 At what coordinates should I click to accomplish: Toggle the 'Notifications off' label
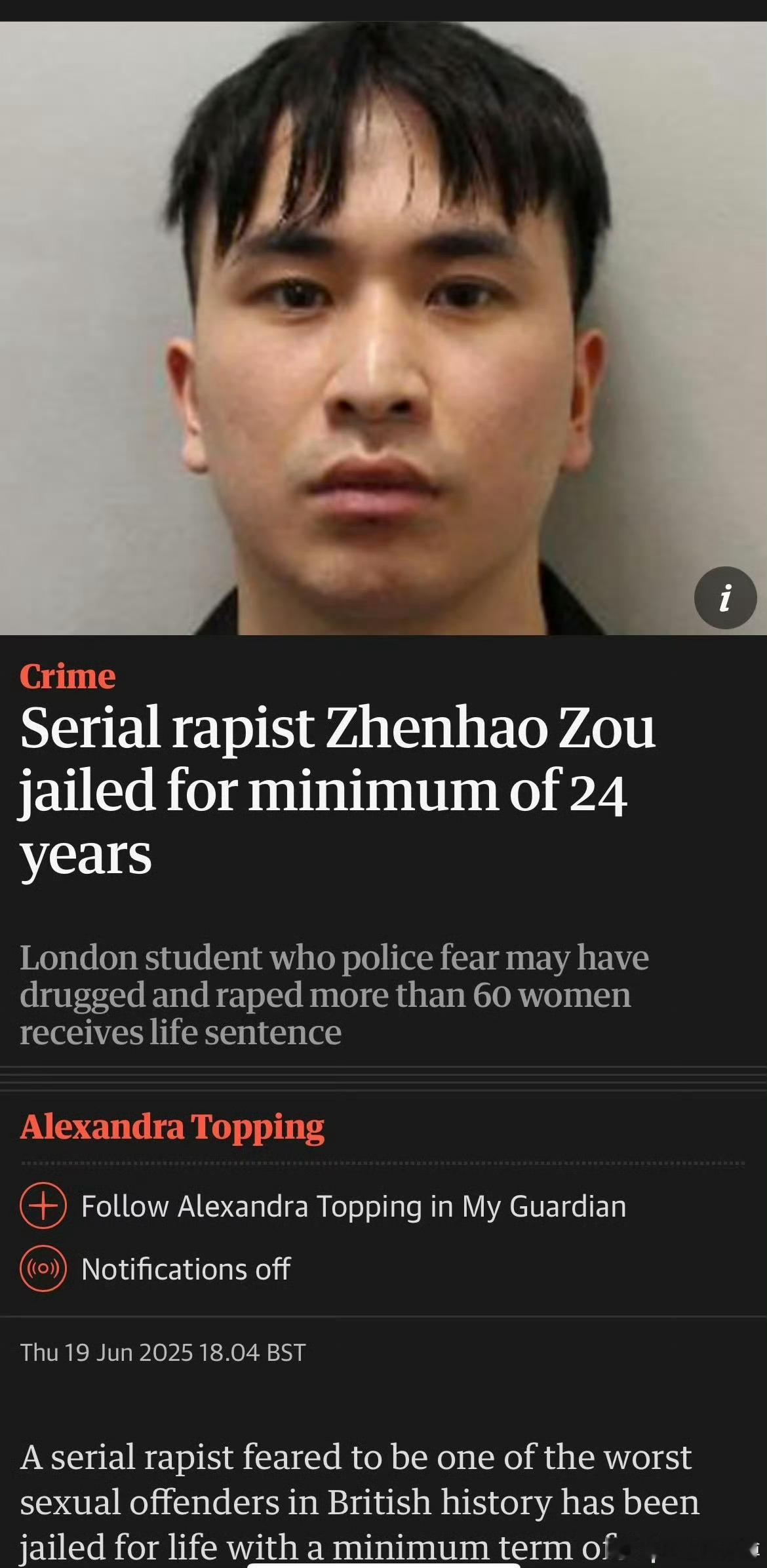click(186, 1270)
